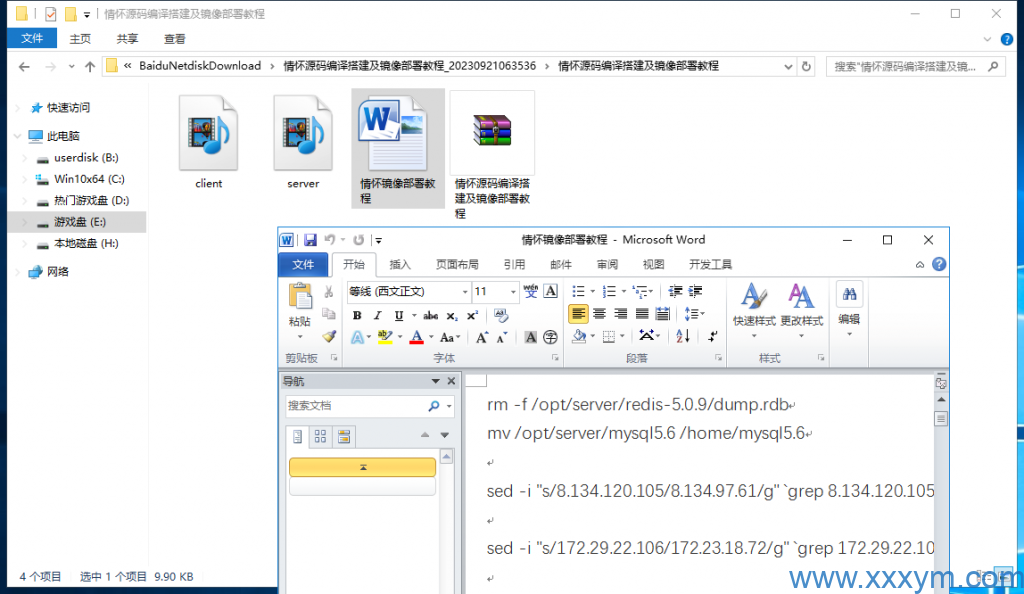Toggle underline formatting
This screenshot has width=1024, height=594.
coord(398,315)
